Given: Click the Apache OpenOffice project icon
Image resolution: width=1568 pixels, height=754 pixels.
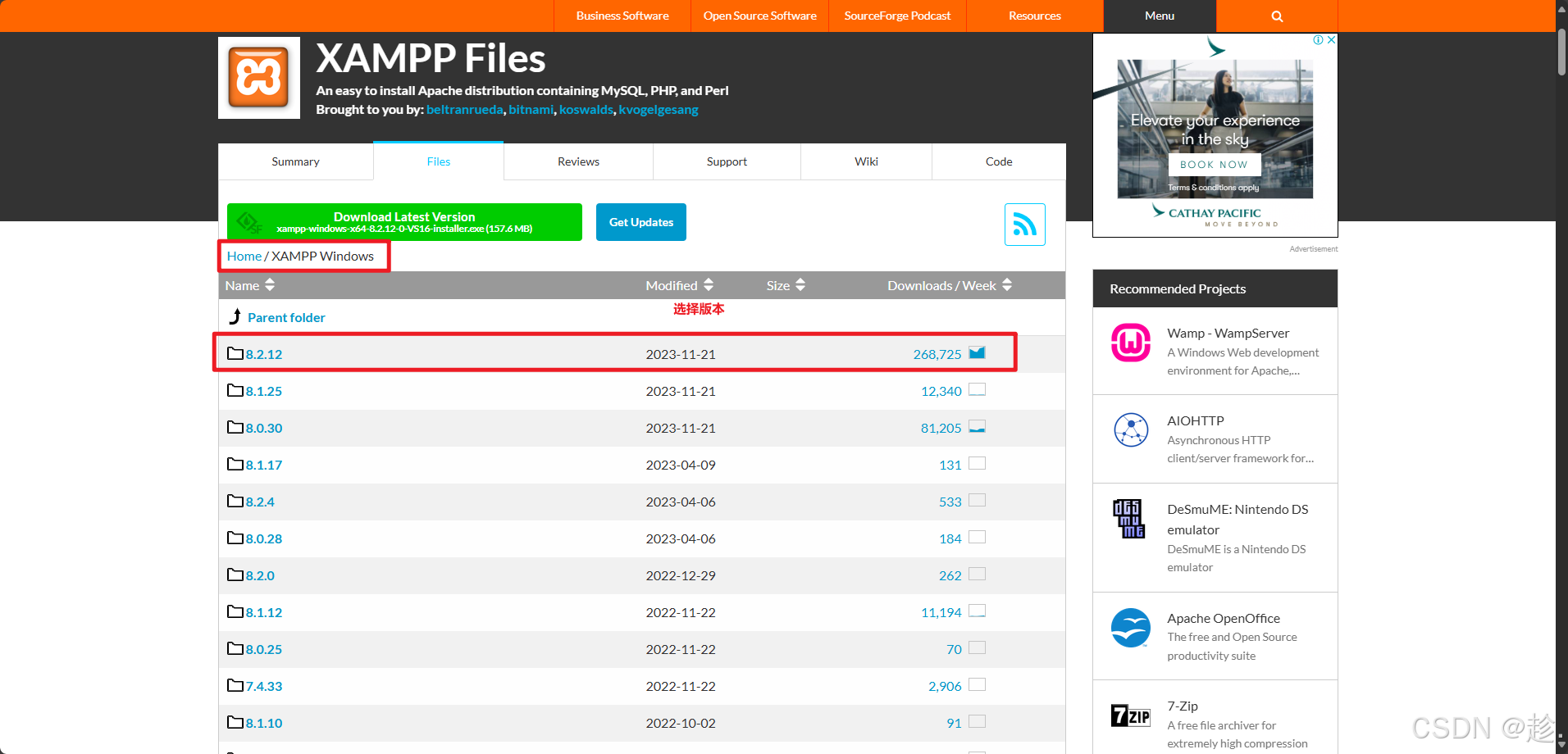Looking at the screenshot, I should click(x=1131, y=628).
